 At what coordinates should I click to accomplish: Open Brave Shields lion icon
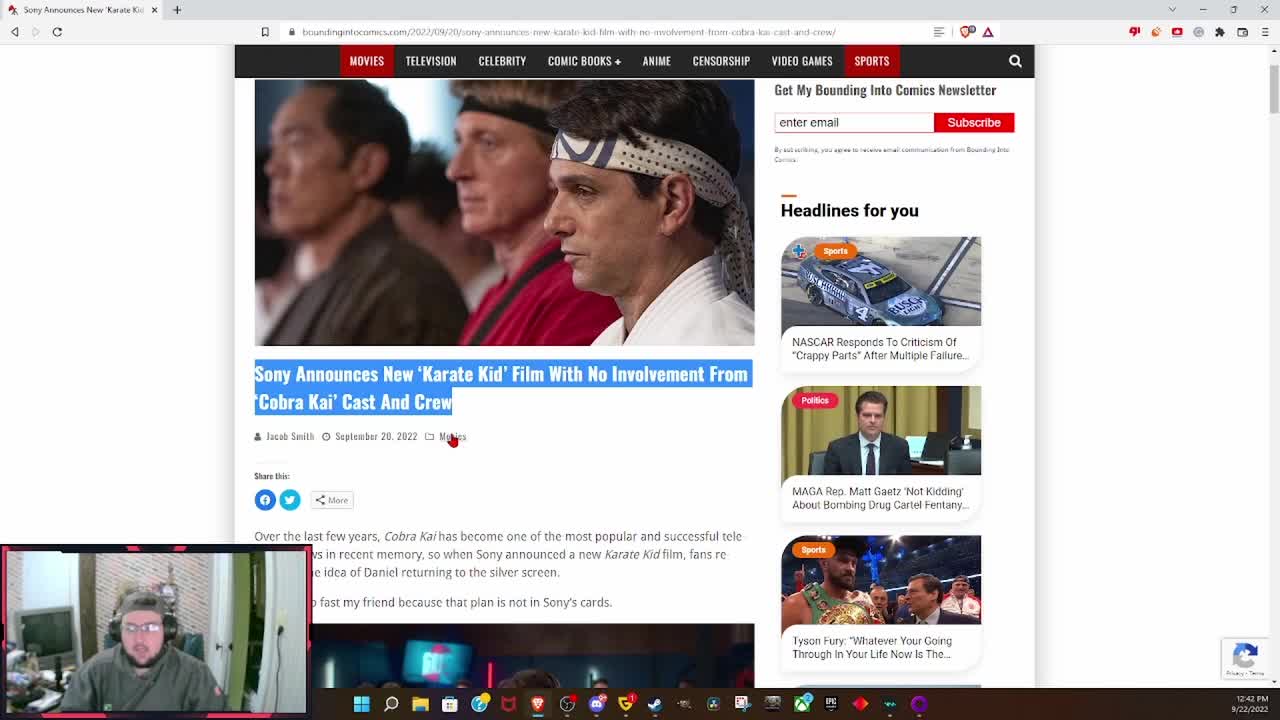pos(966,32)
